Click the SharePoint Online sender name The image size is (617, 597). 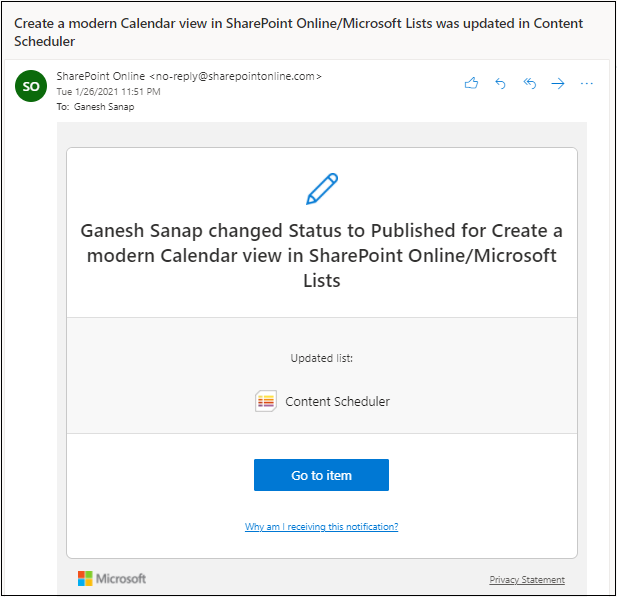click(101, 76)
